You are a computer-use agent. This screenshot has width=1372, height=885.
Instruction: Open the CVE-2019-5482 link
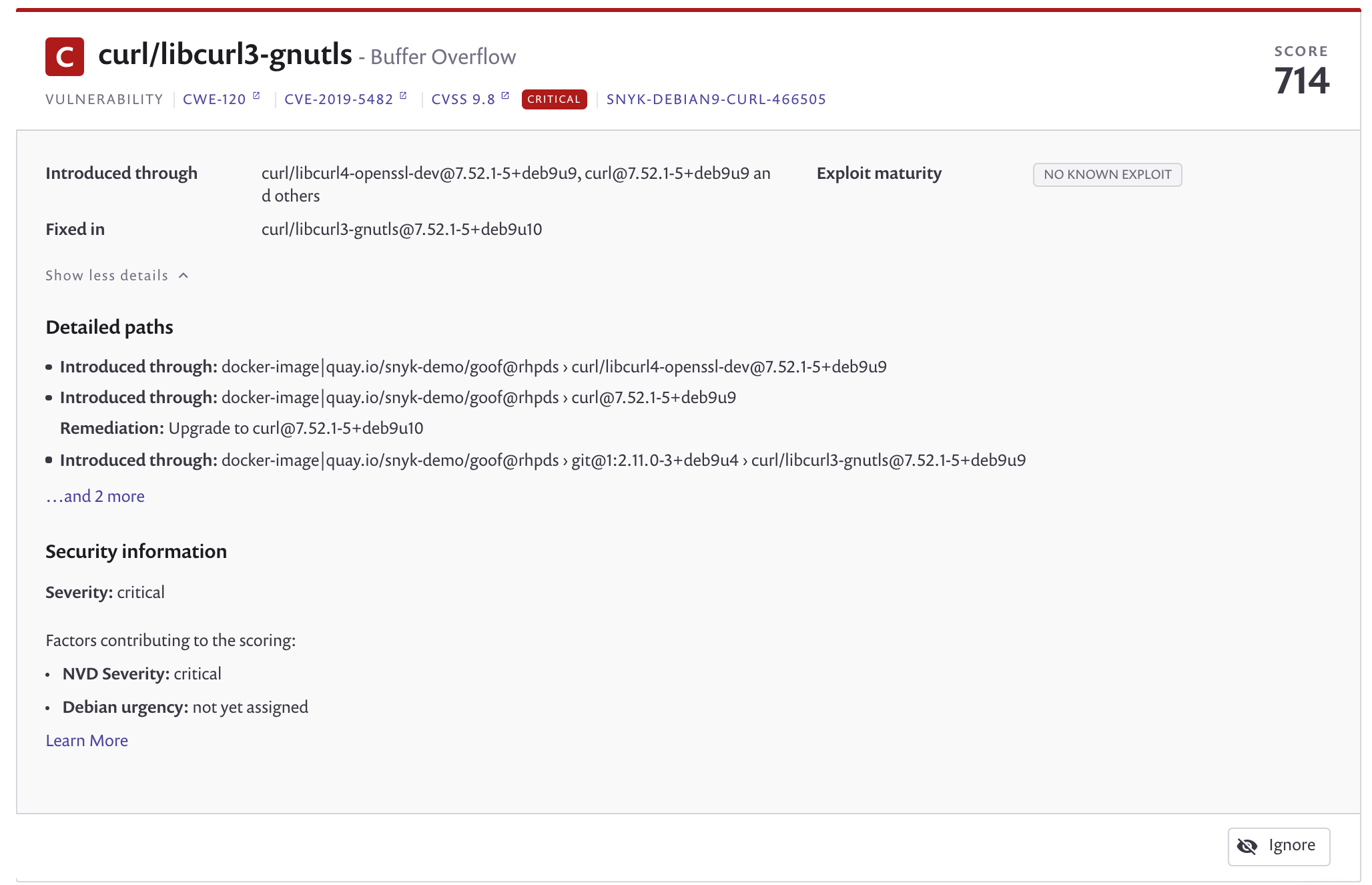coord(338,99)
